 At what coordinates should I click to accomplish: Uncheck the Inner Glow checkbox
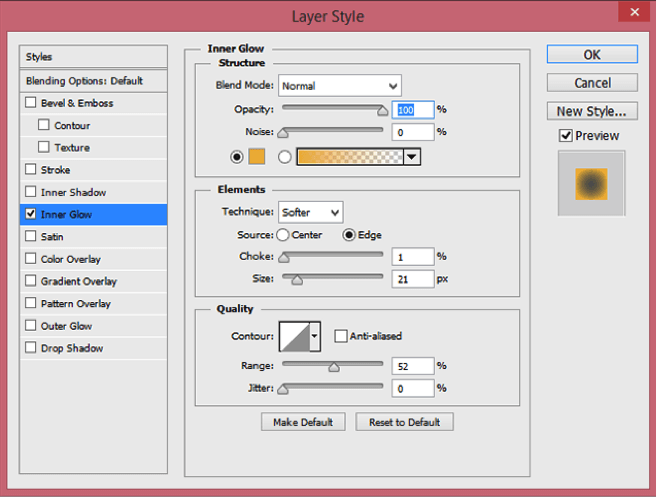click(31, 214)
